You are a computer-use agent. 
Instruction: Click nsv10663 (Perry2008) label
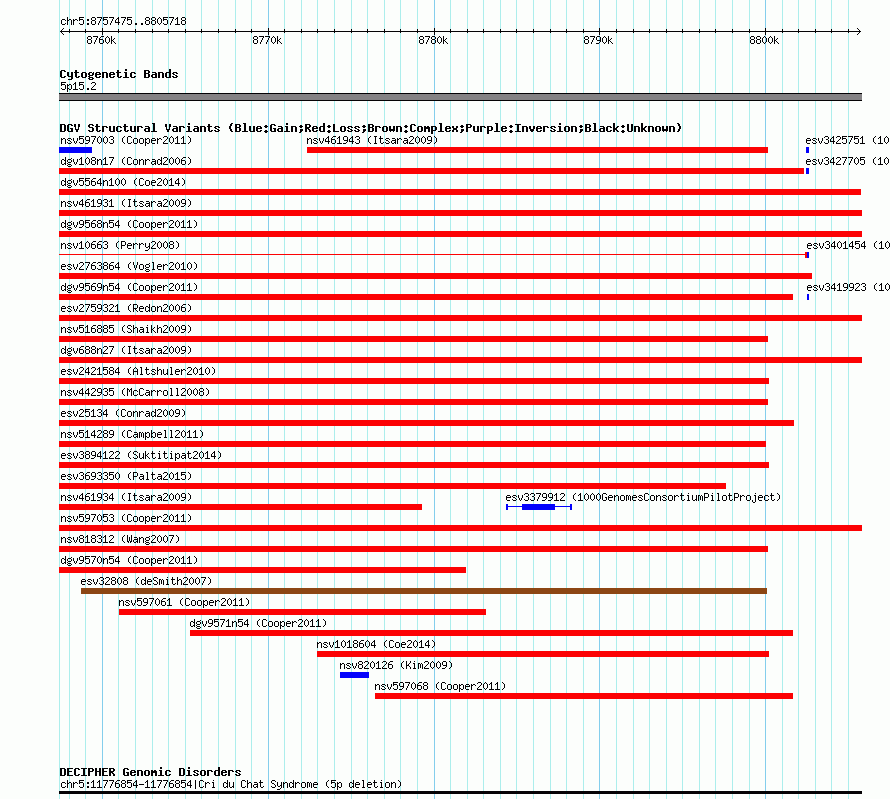click(x=120, y=245)
